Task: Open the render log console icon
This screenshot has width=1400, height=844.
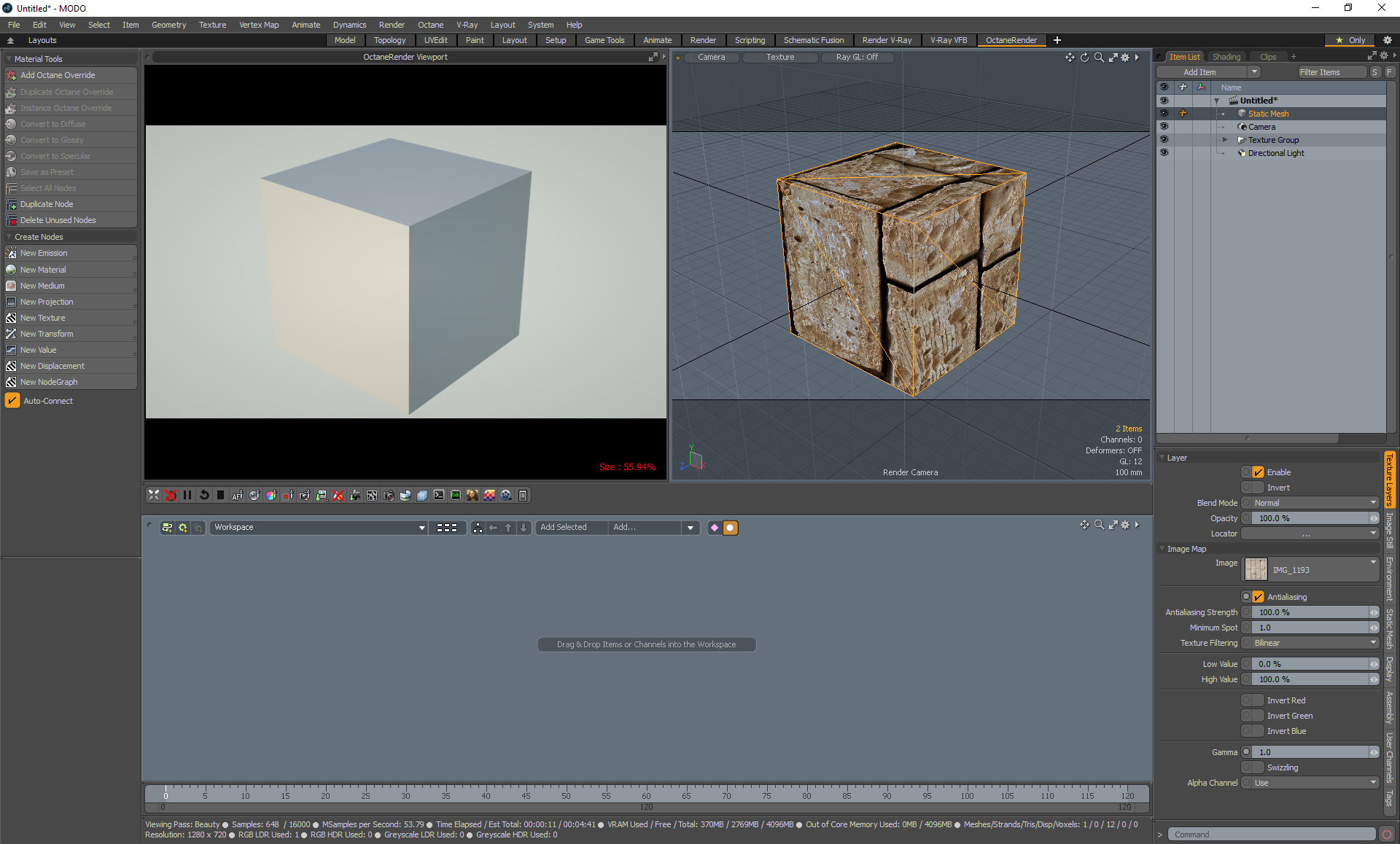Action: click(x=439, y=496)
